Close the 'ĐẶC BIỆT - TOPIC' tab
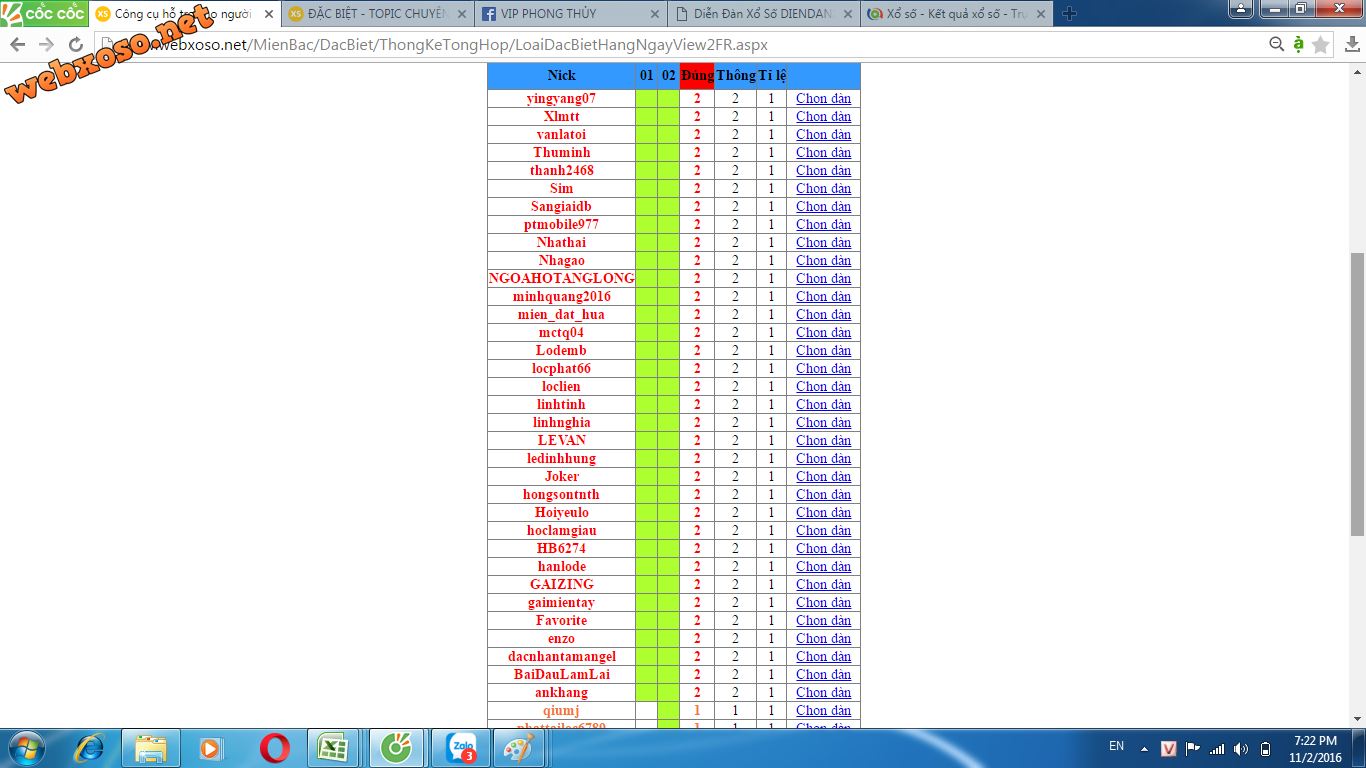The height and width of the screenshot is (768, 1366). pyautogui.click(x=461, y=14)
